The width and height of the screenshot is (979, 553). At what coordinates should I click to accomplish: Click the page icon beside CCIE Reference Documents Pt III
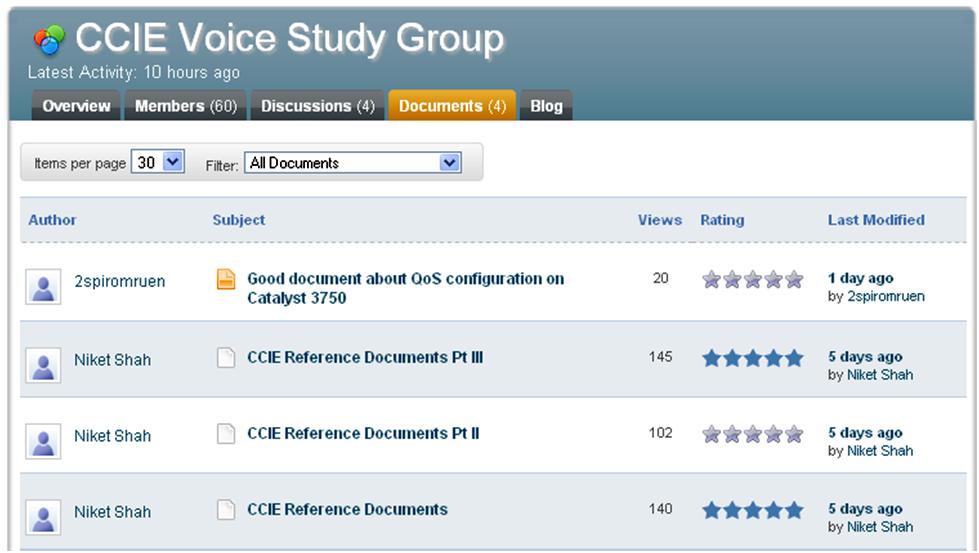coord(226,358)
